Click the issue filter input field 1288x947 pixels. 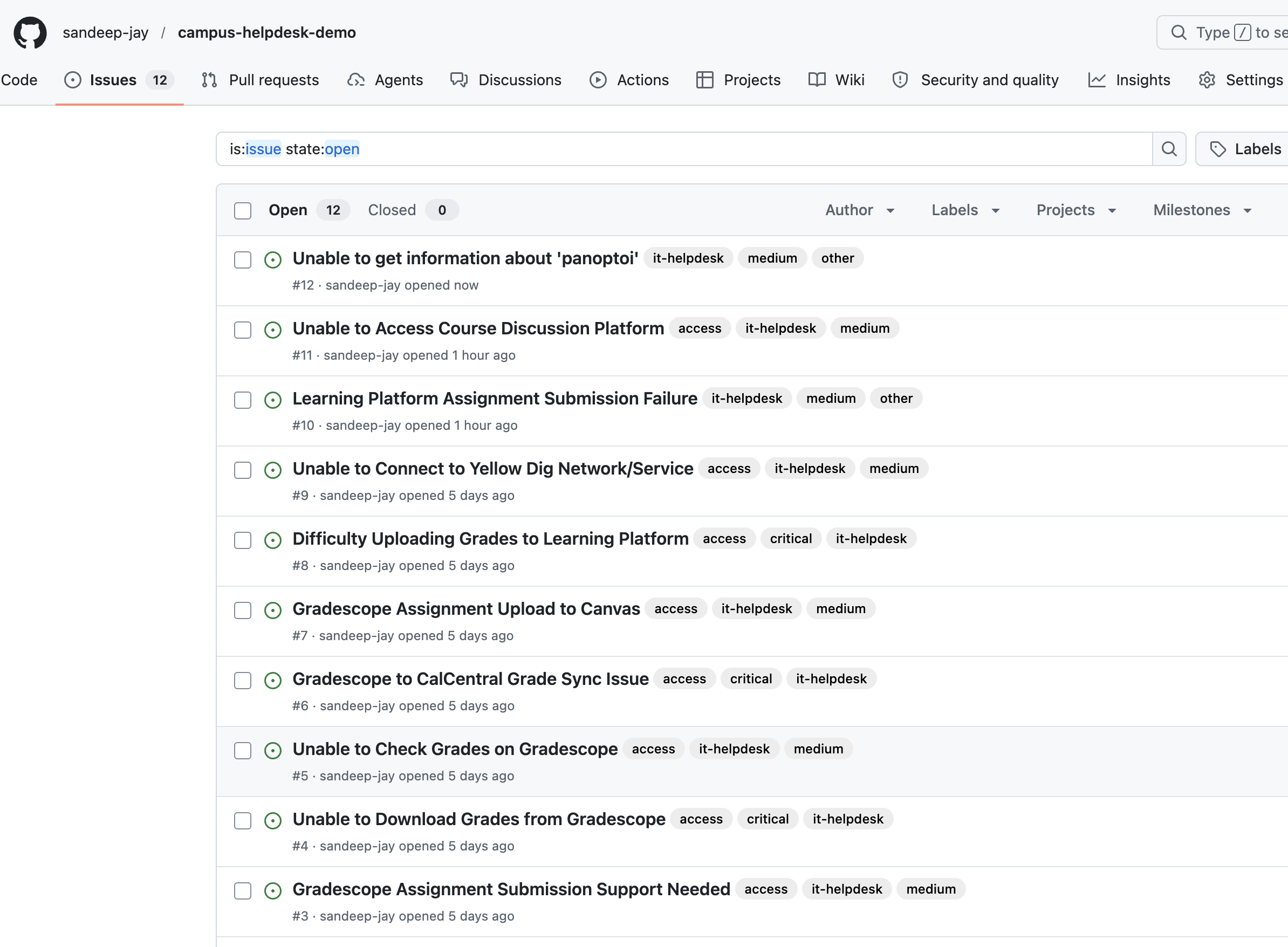tap(684, 149)
